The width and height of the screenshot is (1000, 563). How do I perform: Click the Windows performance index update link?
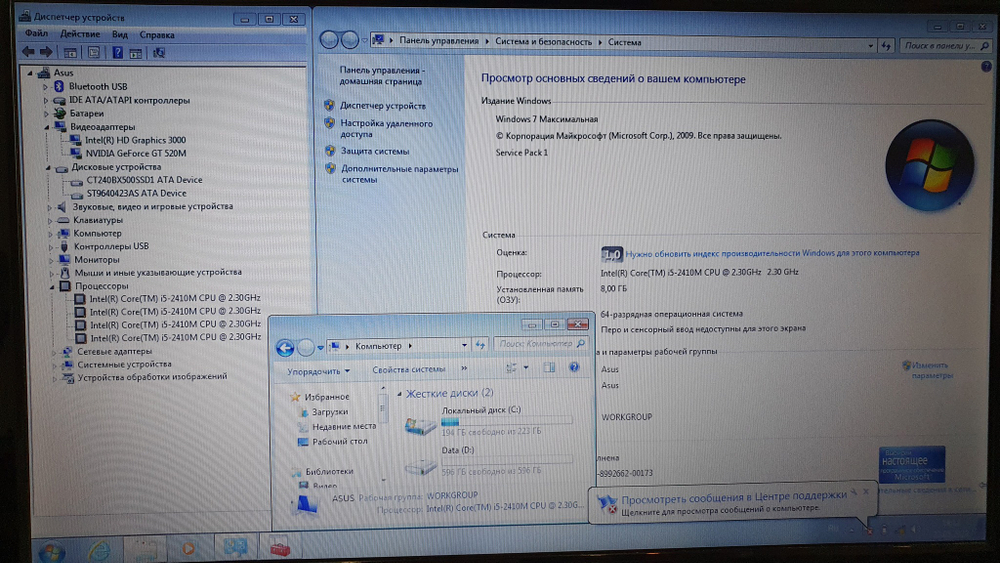pyautogui.click(x=772, y=253)
